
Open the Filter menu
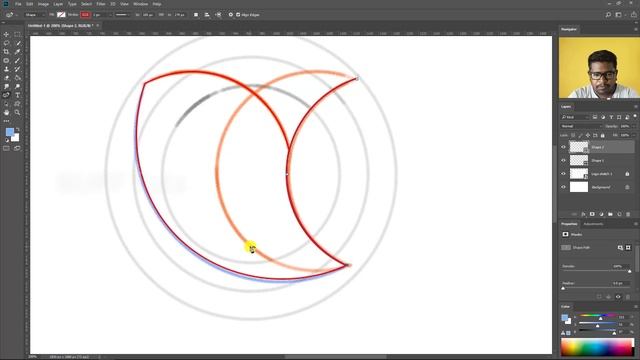(x=101, y=4)
